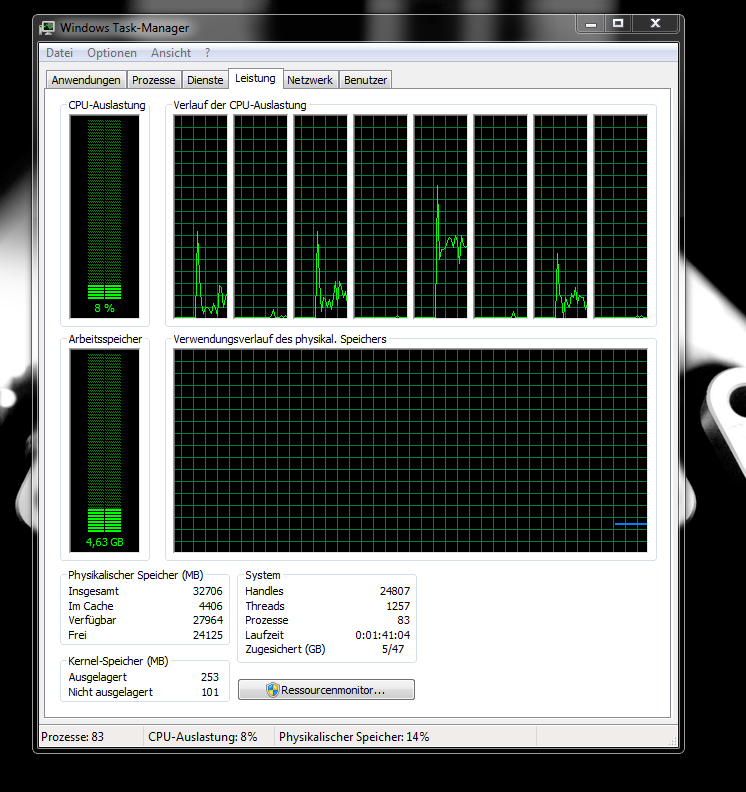This screenshot has height=792, width=746.
Task: Click the Nicht ausgelagert value 101
Action: (210, 692)
